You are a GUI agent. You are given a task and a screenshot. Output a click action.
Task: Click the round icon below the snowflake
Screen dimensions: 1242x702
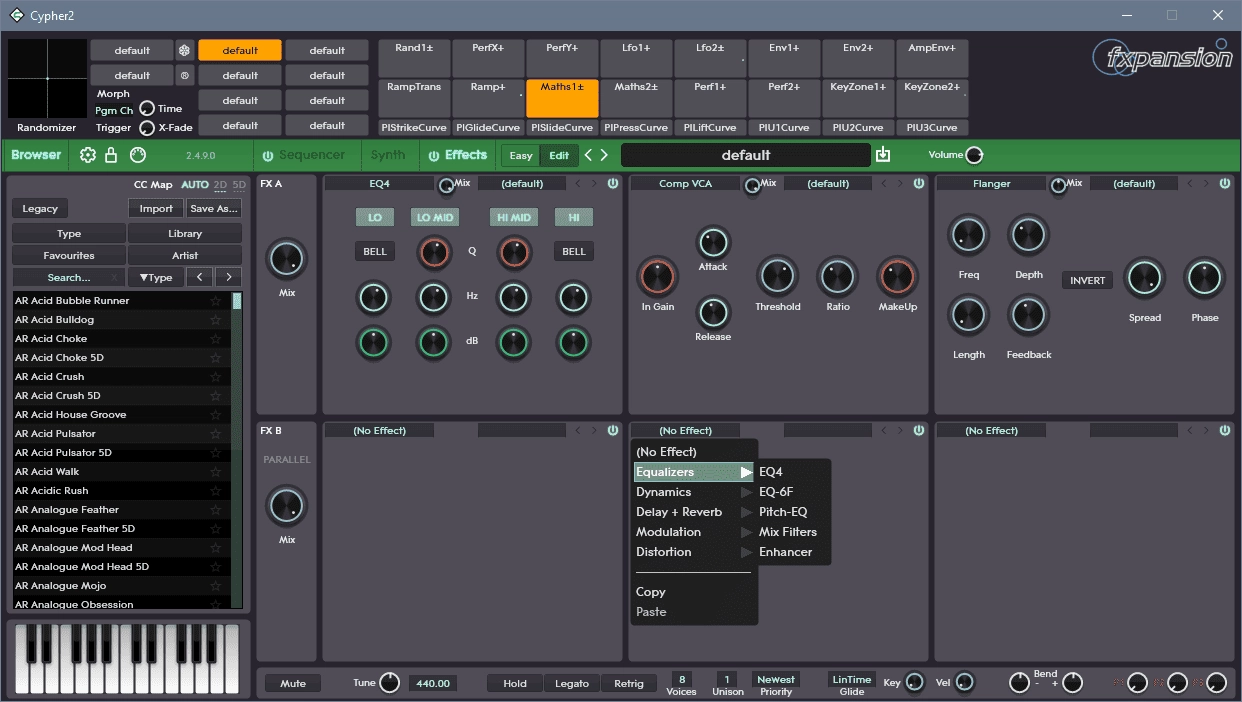(x=185, y=75)
